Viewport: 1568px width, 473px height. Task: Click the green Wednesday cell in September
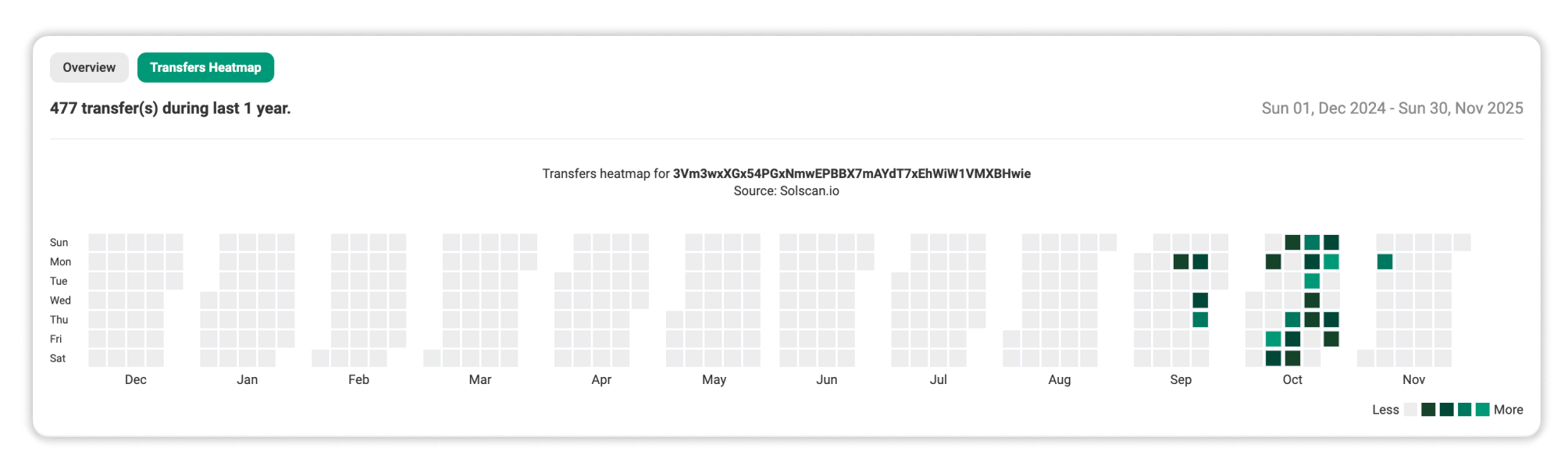pos(1200,301)
